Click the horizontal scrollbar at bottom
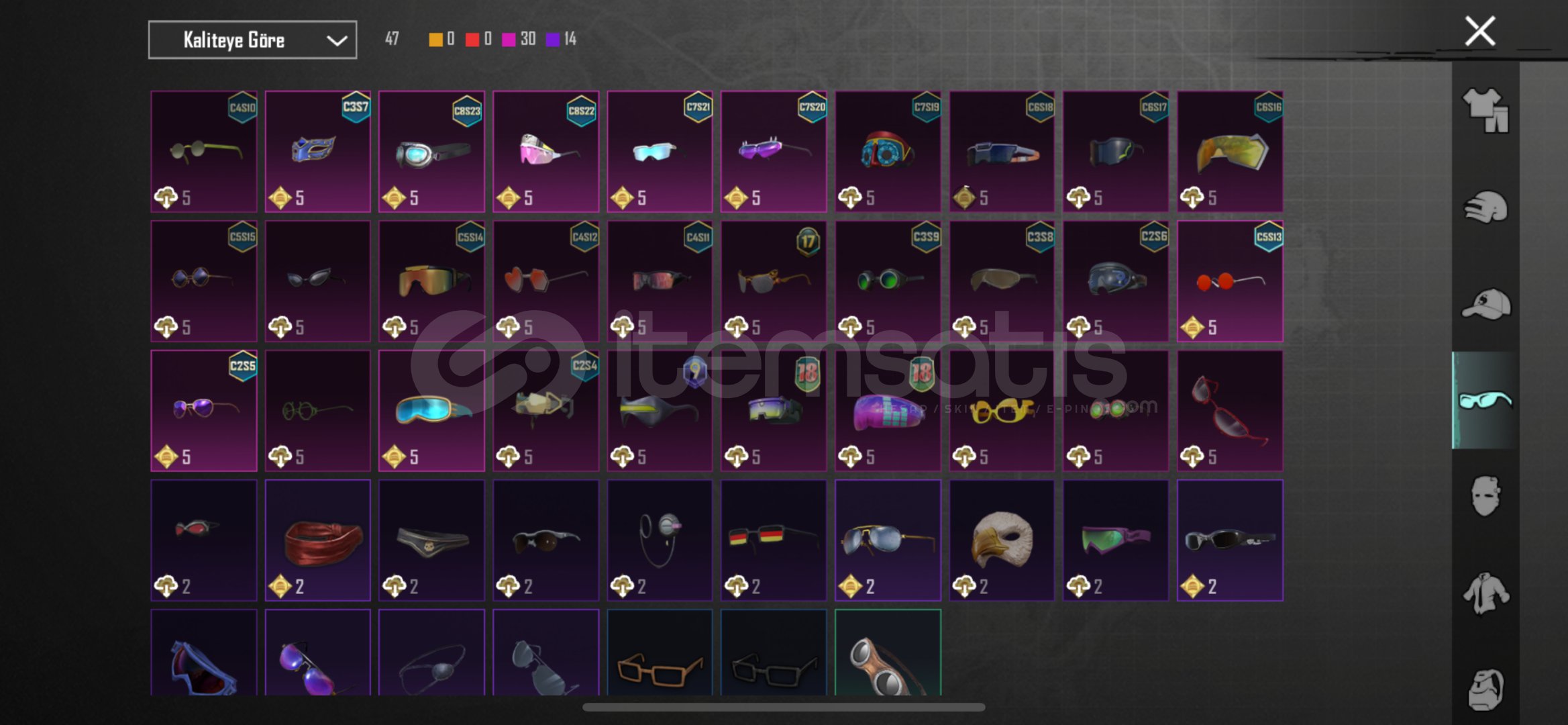The image size is (1568, 725). (x=784, y=707)
